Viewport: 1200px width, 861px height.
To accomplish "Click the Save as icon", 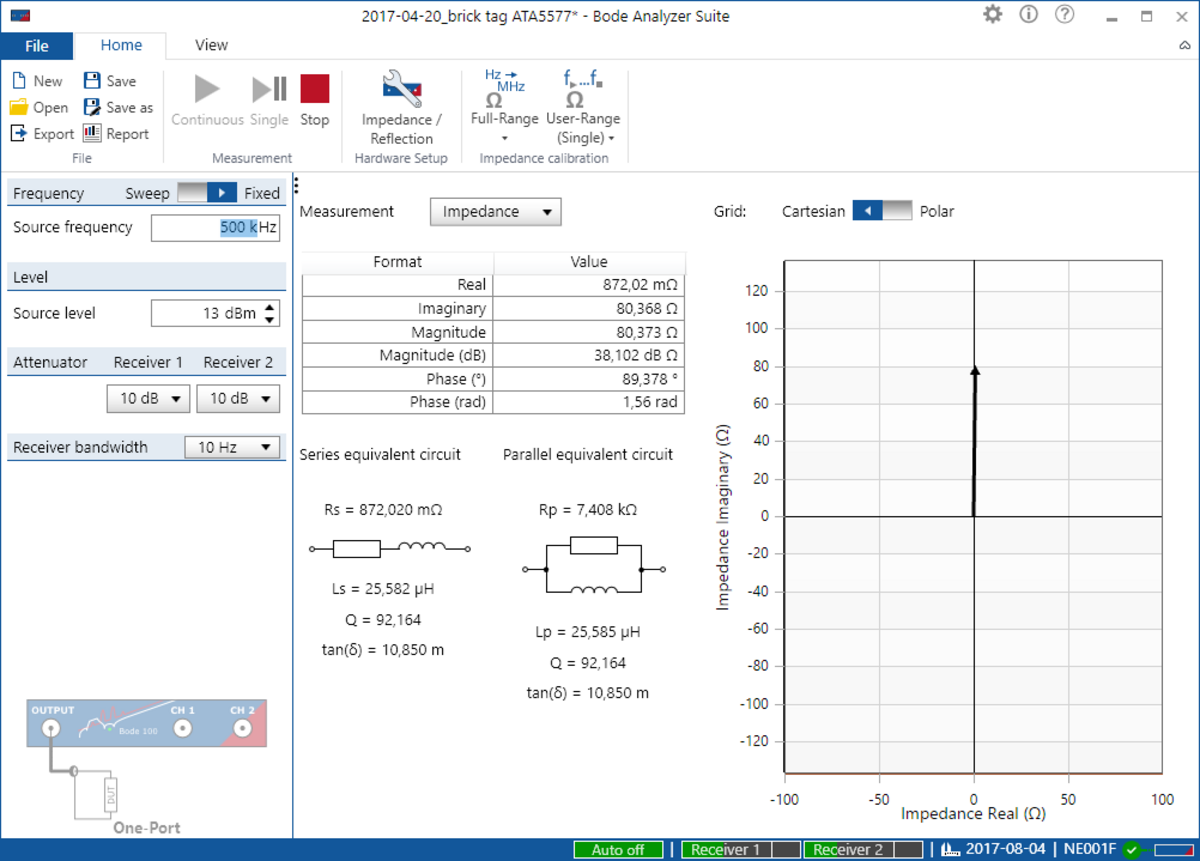I will 92,107.
